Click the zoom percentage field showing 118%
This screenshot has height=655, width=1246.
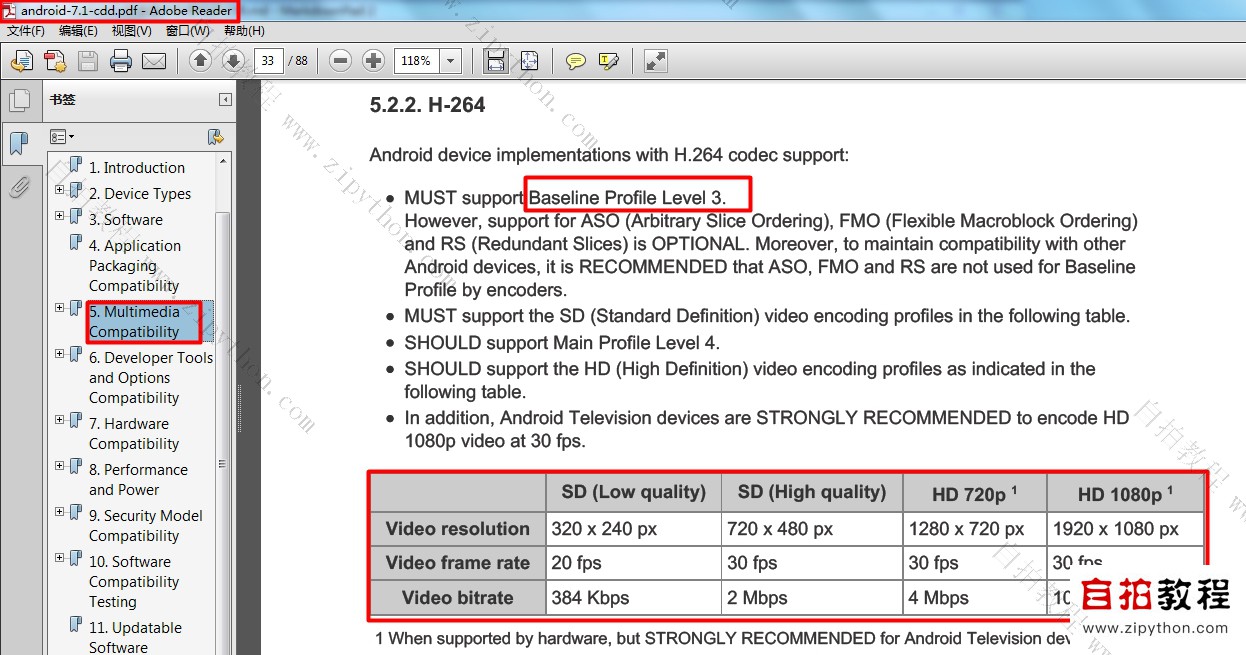click(x=418, y=61)
